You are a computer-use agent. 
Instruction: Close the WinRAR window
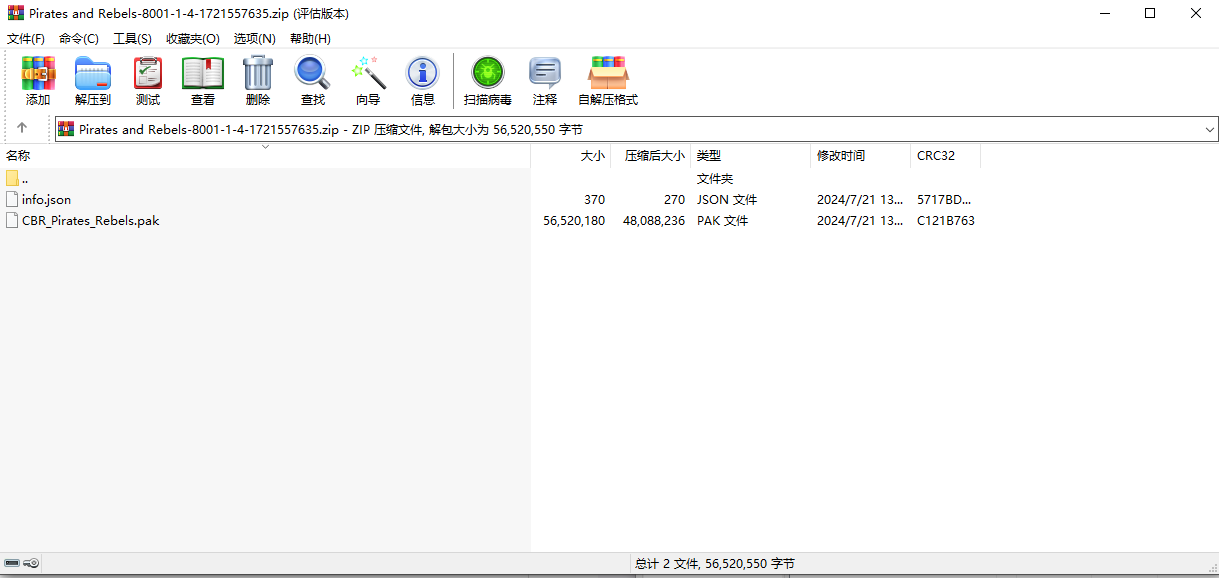click(1196, 13)
